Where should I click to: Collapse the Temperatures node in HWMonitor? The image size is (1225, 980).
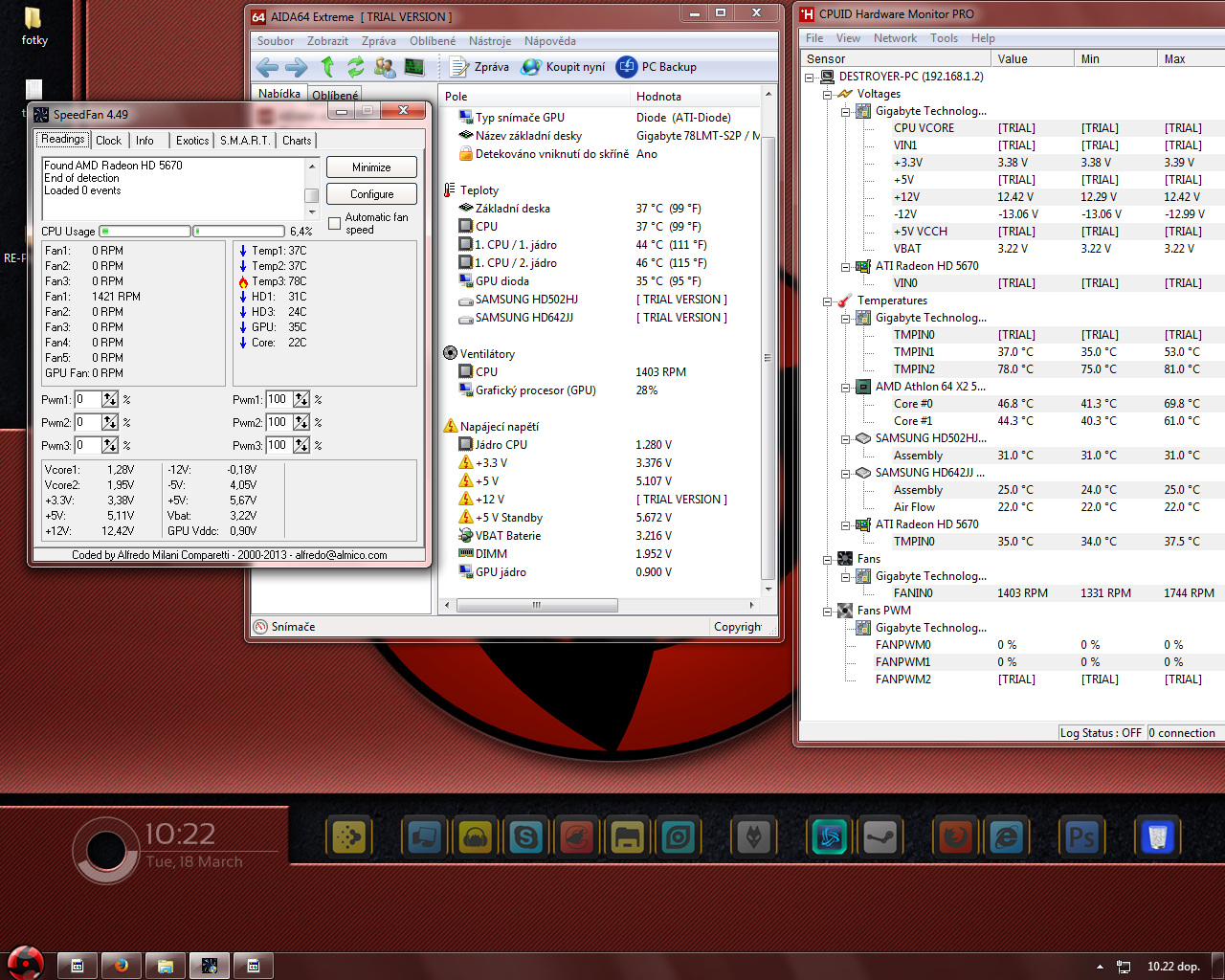(828, 301)
